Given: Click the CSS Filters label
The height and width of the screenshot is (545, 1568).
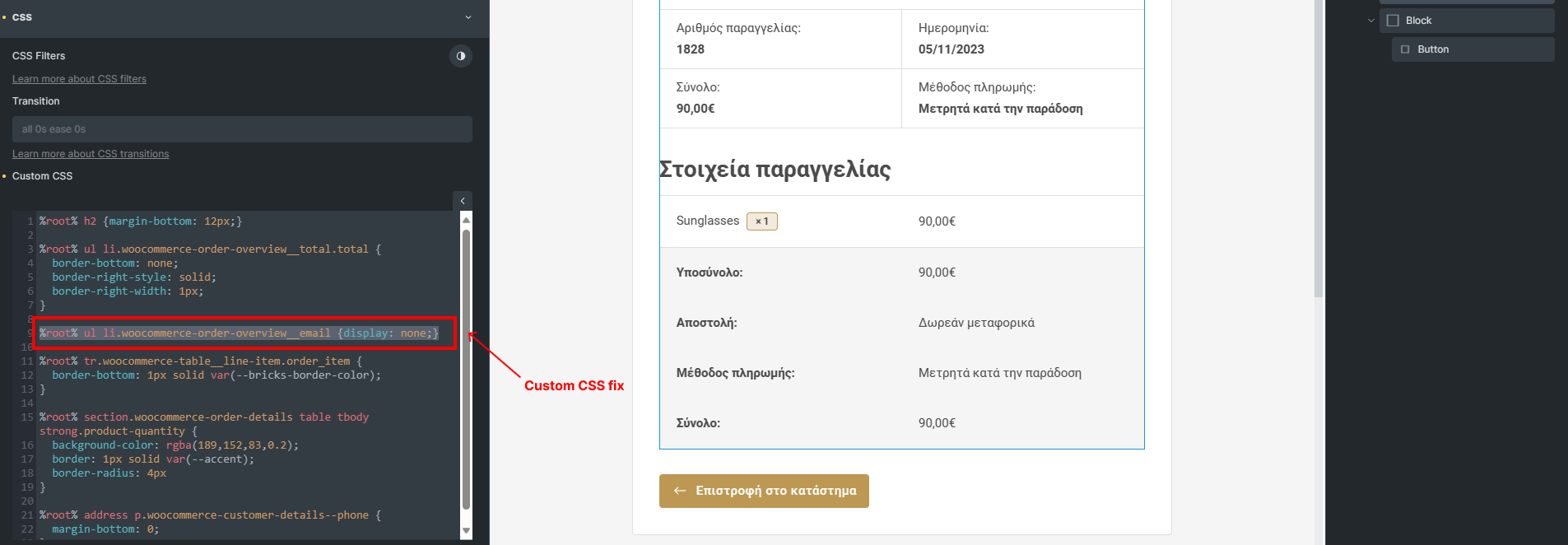Looking at the screenshot, I should point(39,56).
